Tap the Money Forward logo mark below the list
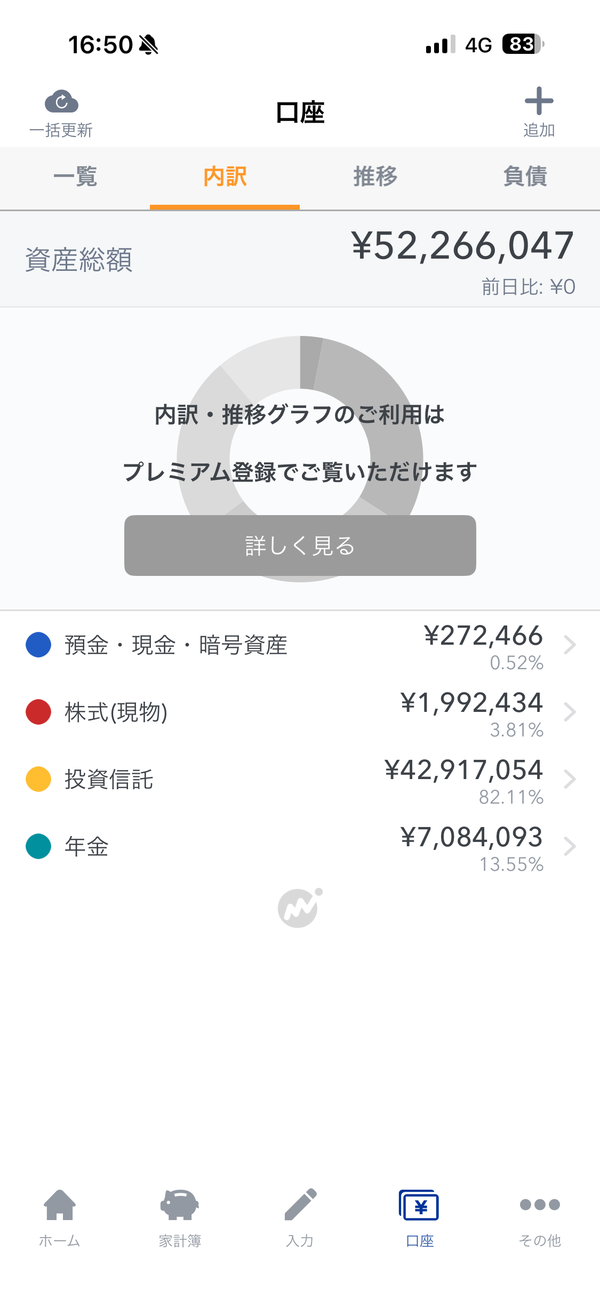Screen dimensions: 600x1299 point(300,908)
